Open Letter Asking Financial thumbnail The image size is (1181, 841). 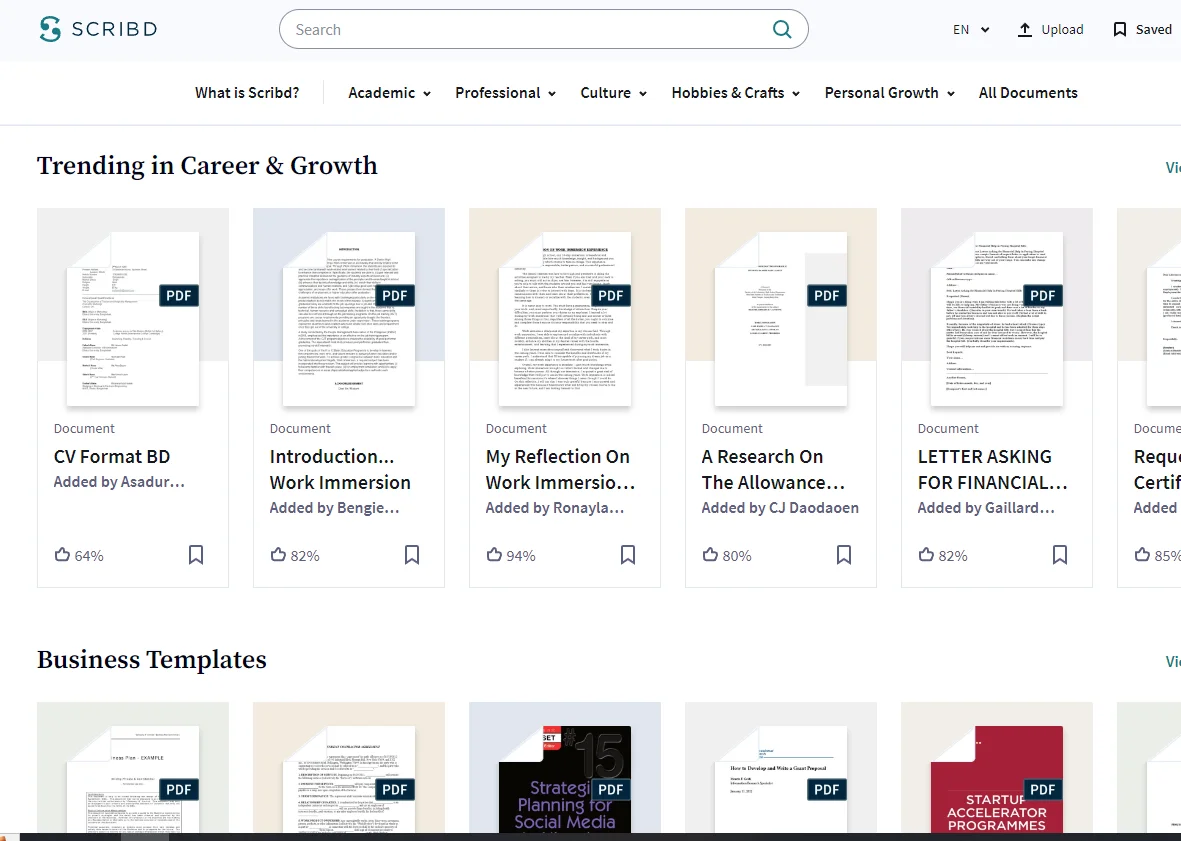point(996,318)
